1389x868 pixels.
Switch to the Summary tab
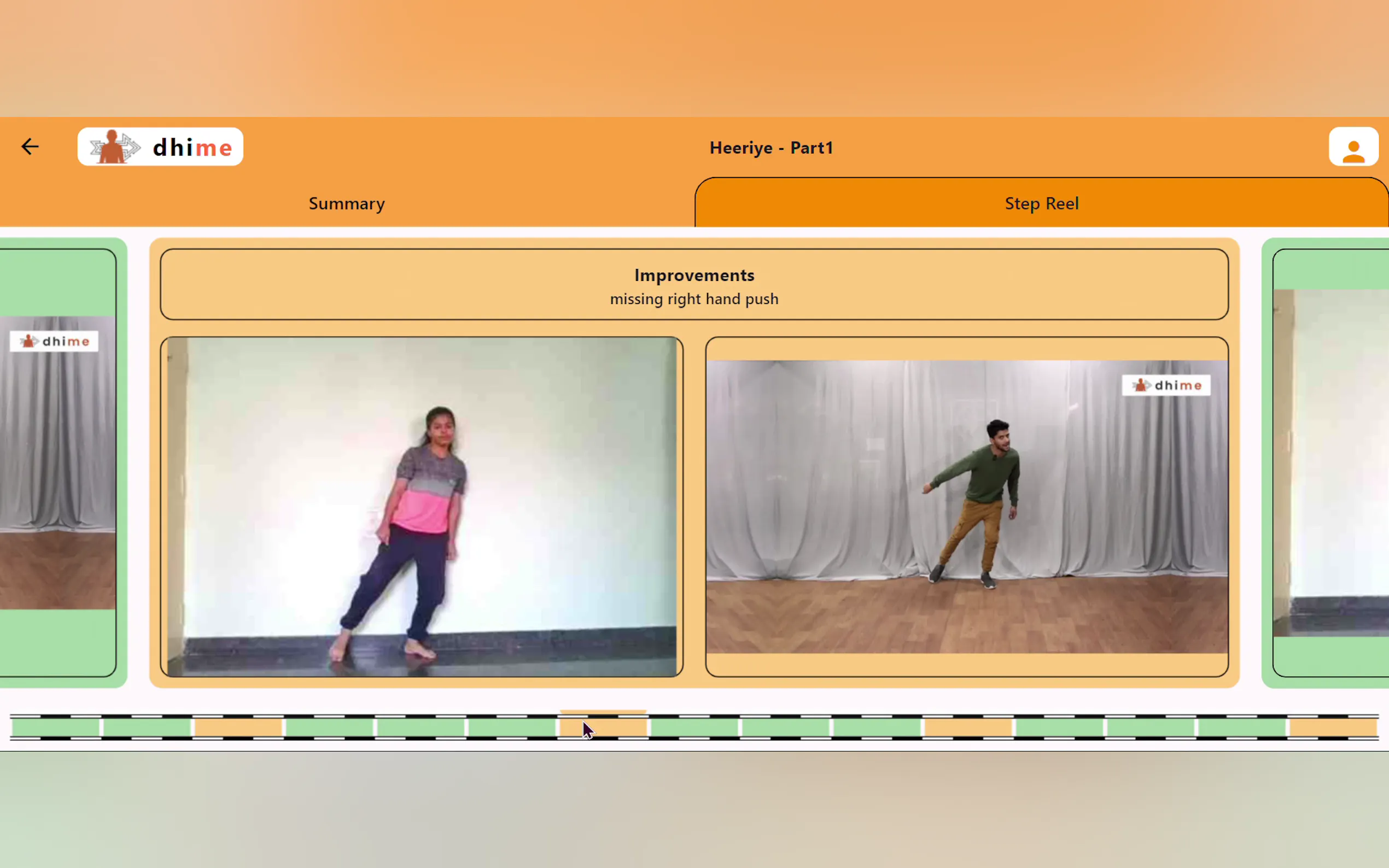click(x=346, y=203)
